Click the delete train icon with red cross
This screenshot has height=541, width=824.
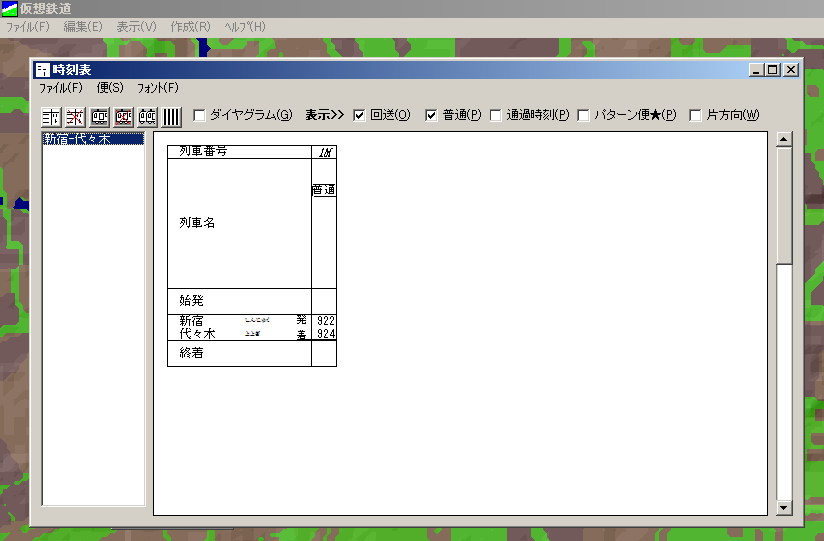click(x=123, y=117)
